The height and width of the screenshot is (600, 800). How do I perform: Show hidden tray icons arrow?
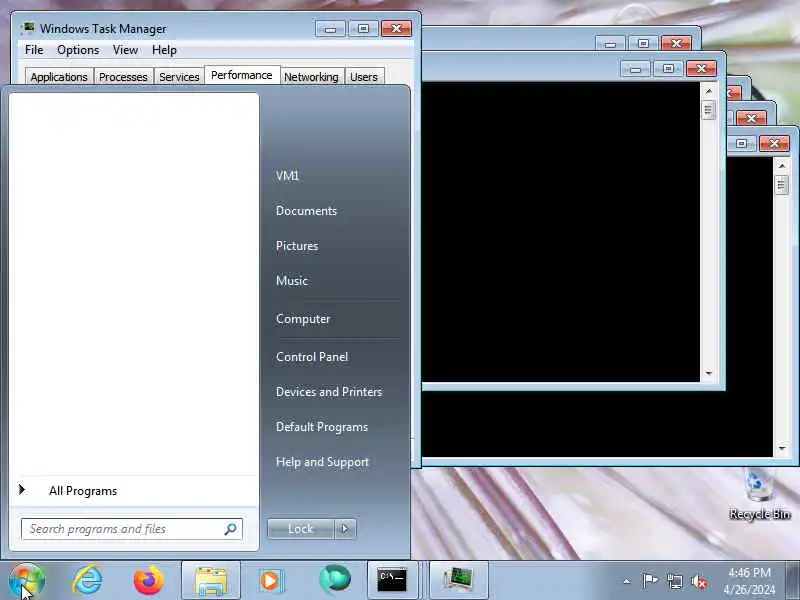[x=627, y=581]
